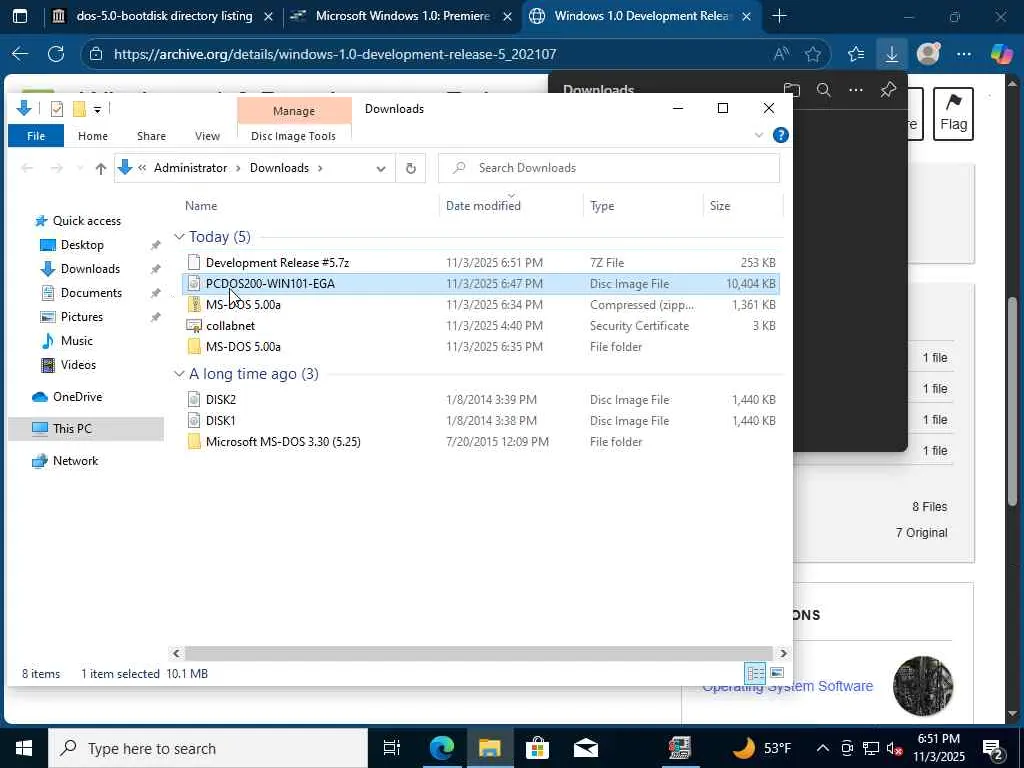Expand breadcrumb chevron after Administrator
This screenshot has width=1024, height=768.
(x=238, y=168)
